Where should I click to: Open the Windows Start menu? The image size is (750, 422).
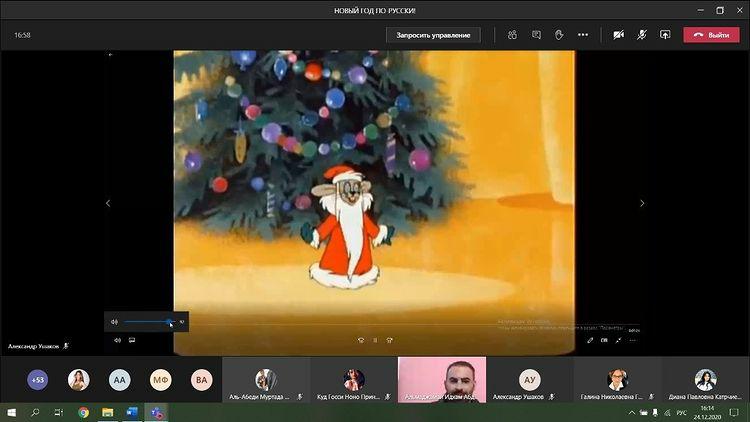[11, 412]
